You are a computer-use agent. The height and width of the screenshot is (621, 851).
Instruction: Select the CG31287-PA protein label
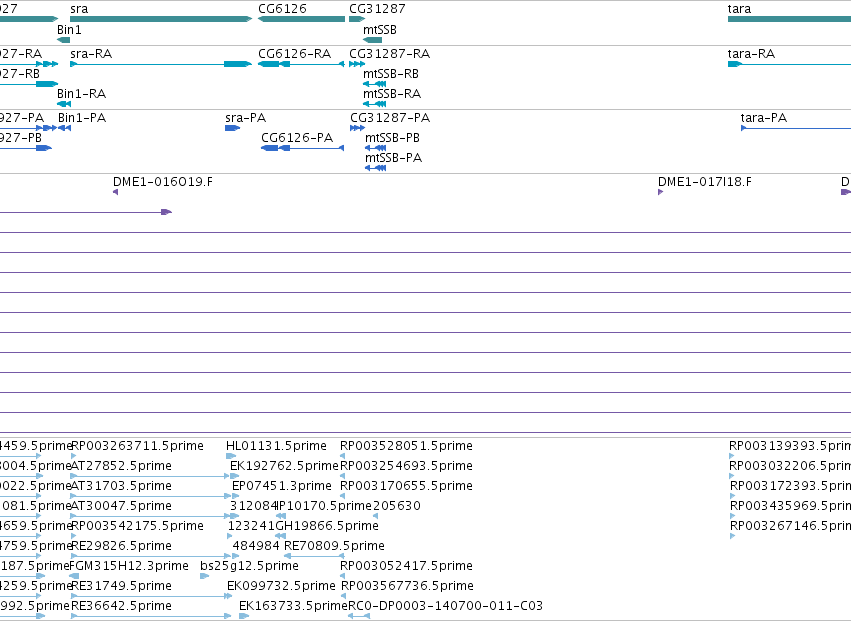(x=390, y=118)
